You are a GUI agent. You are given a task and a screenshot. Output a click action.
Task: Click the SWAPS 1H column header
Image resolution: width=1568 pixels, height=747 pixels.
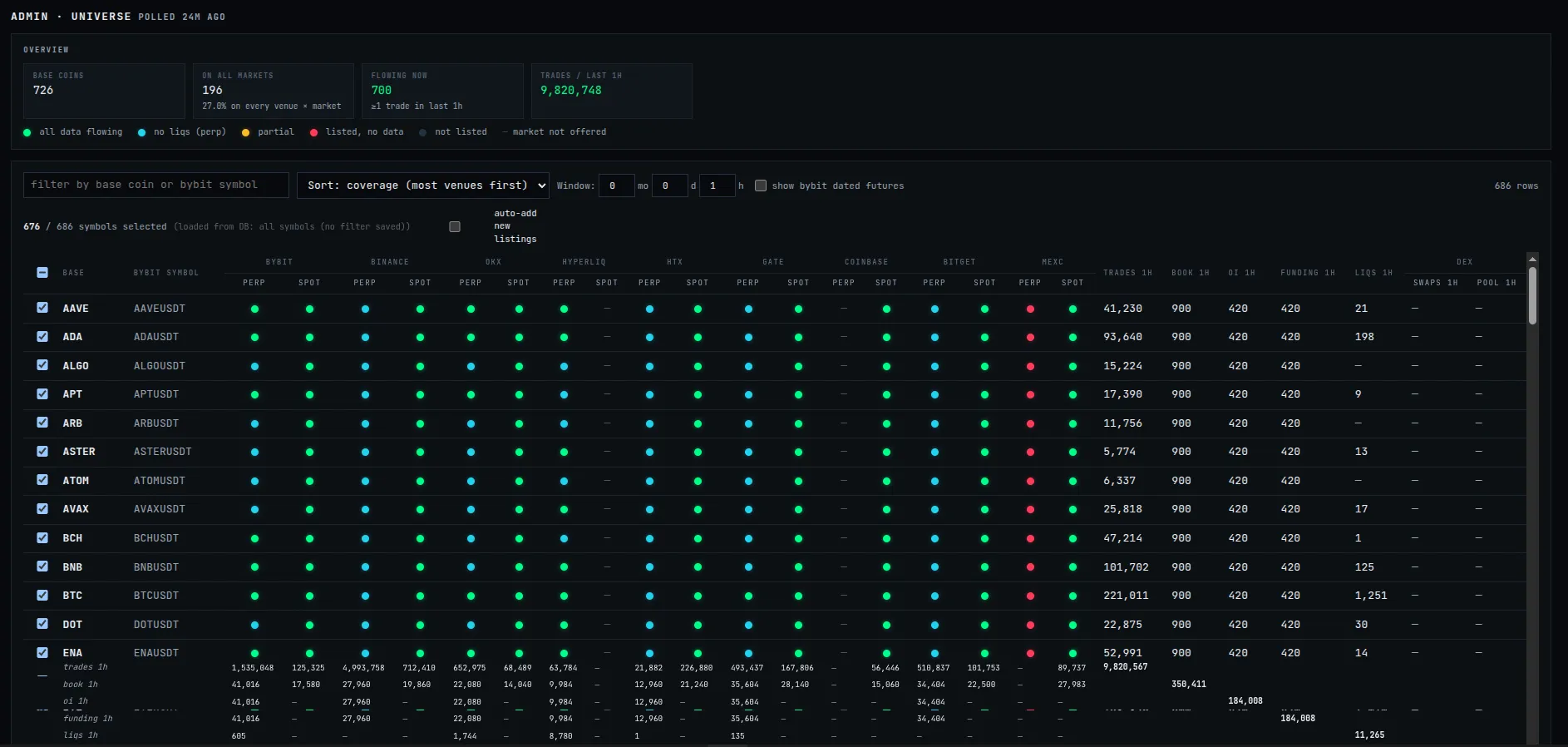[x=1436, y=283]
